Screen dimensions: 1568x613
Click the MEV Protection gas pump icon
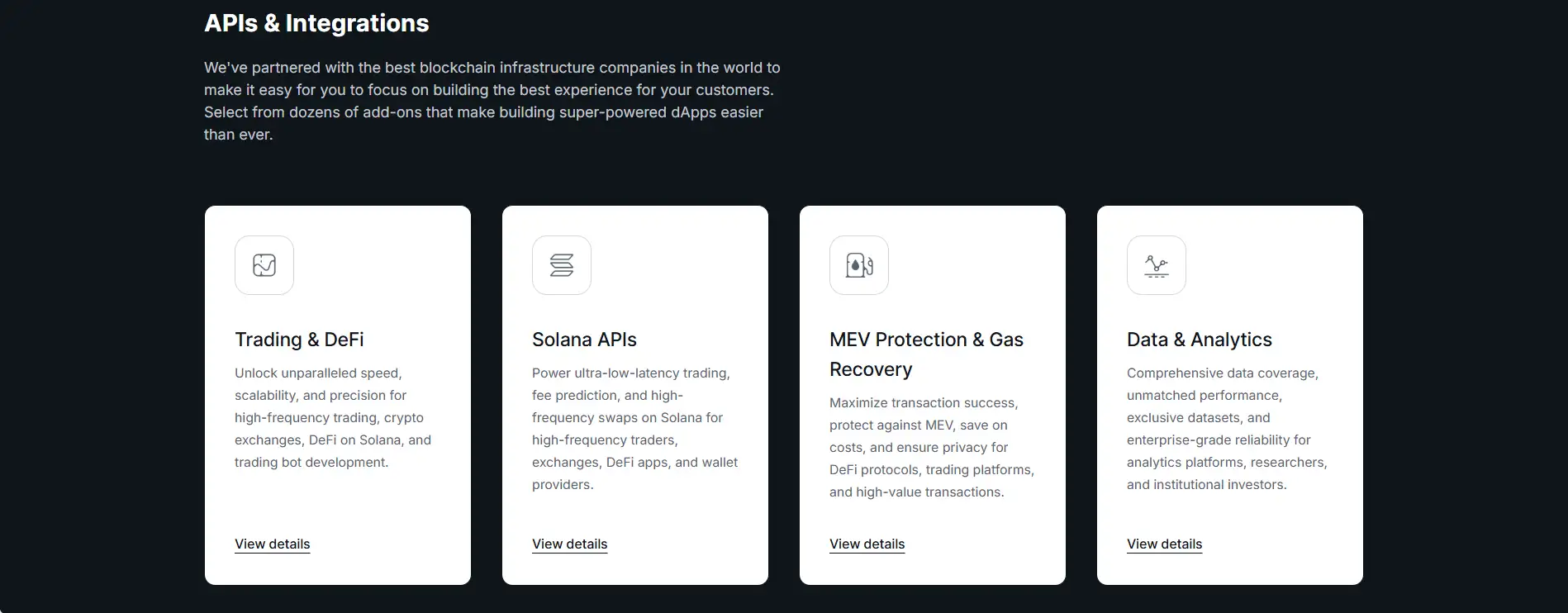coord(859,265)
